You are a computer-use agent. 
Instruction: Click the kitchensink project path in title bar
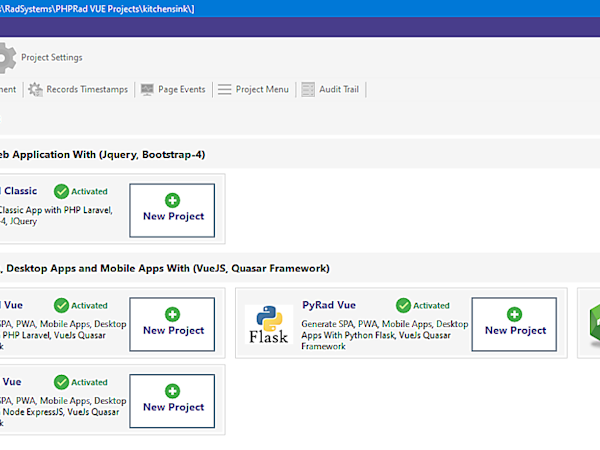(x=97, y=9)
